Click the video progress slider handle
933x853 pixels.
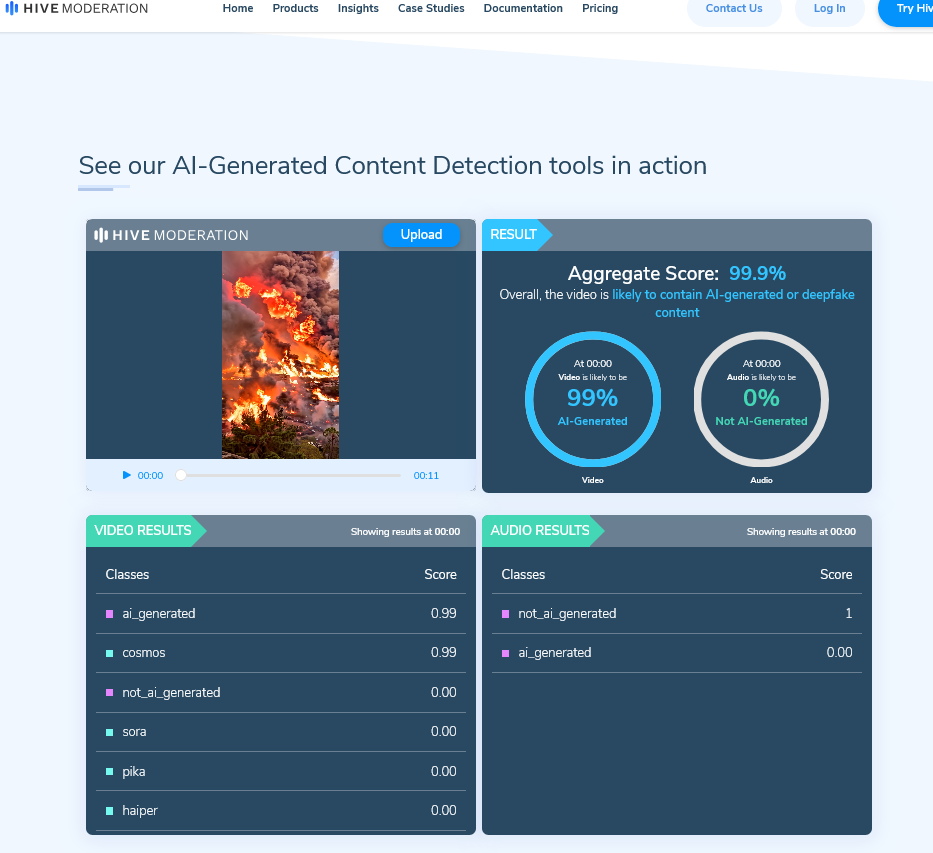[x=181, y=475]
